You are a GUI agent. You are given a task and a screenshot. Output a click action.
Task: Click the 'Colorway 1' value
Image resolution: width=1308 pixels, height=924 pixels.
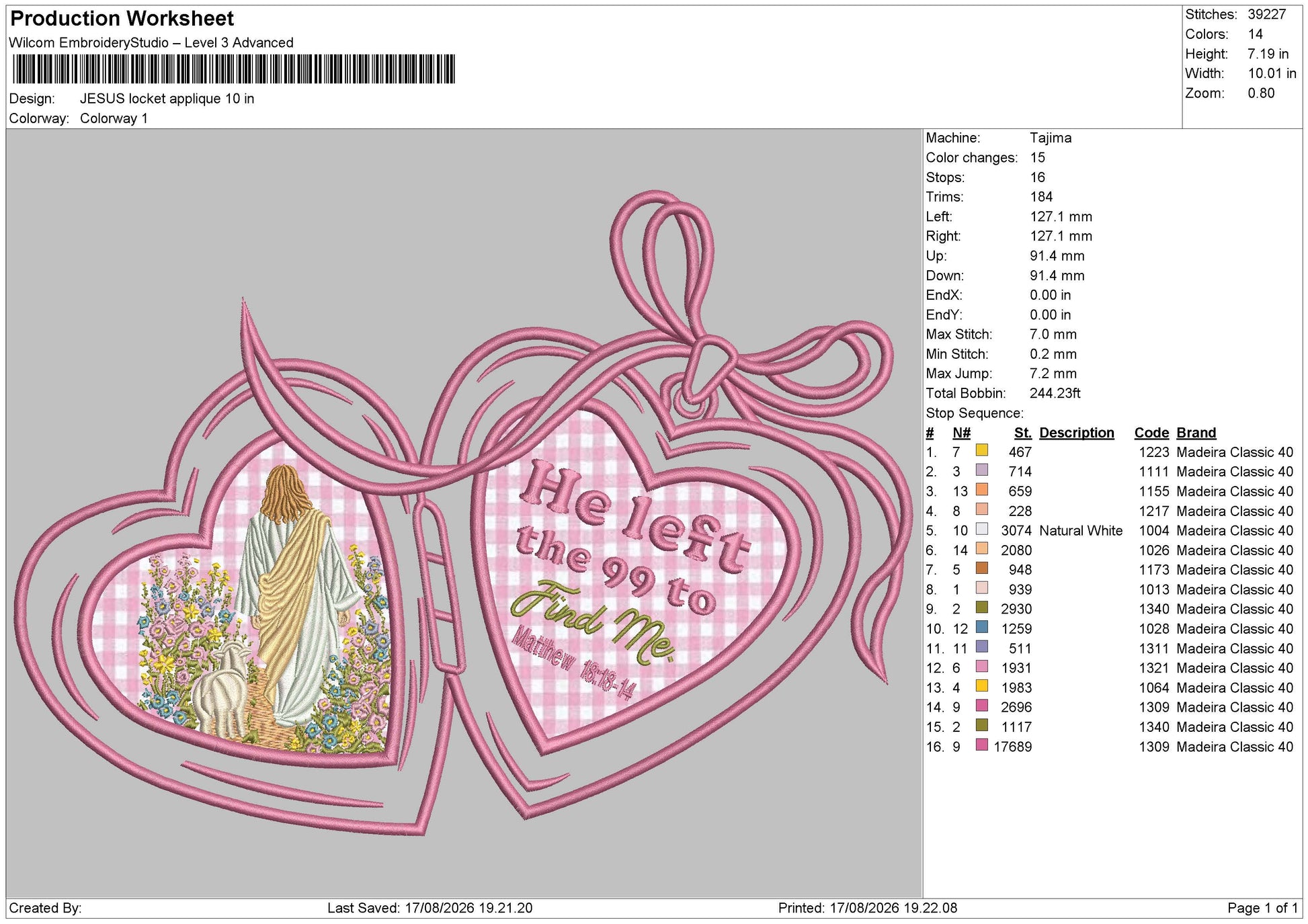114,118
